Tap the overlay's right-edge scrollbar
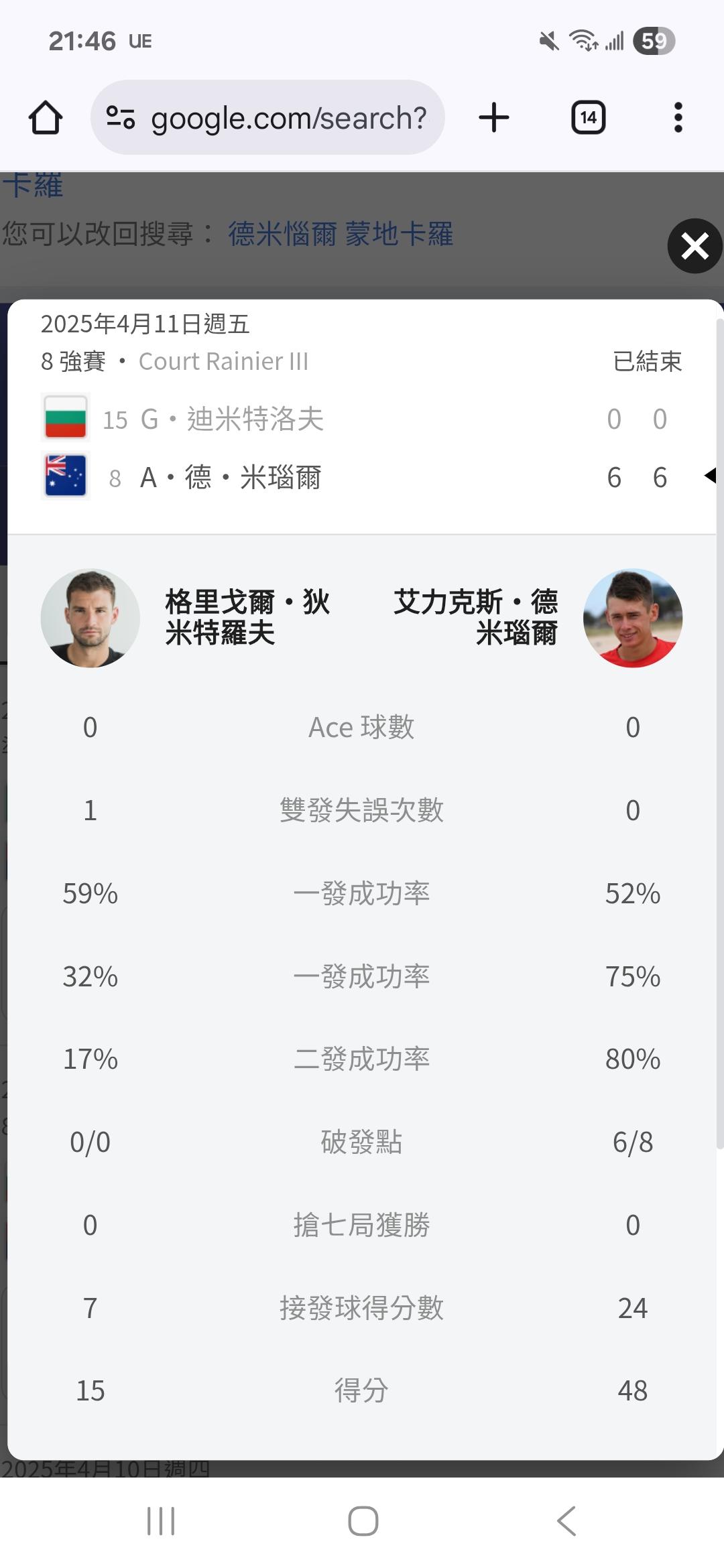The width and height of the screenshot is (724, 1568). pyautogui.click(x=719, y=737)
